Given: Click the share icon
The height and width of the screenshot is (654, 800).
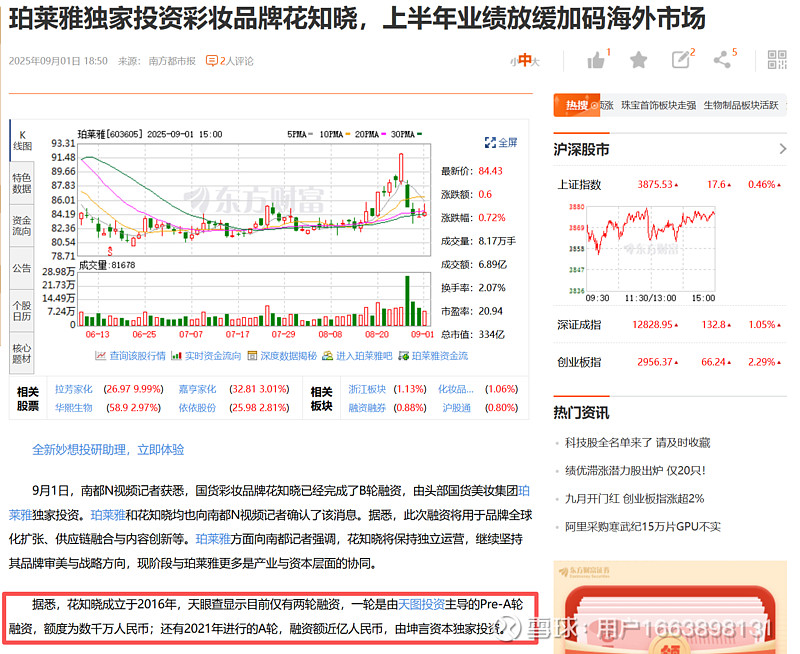Looking at the screenshot, I should pyautogui.click(x=722, y=60).
